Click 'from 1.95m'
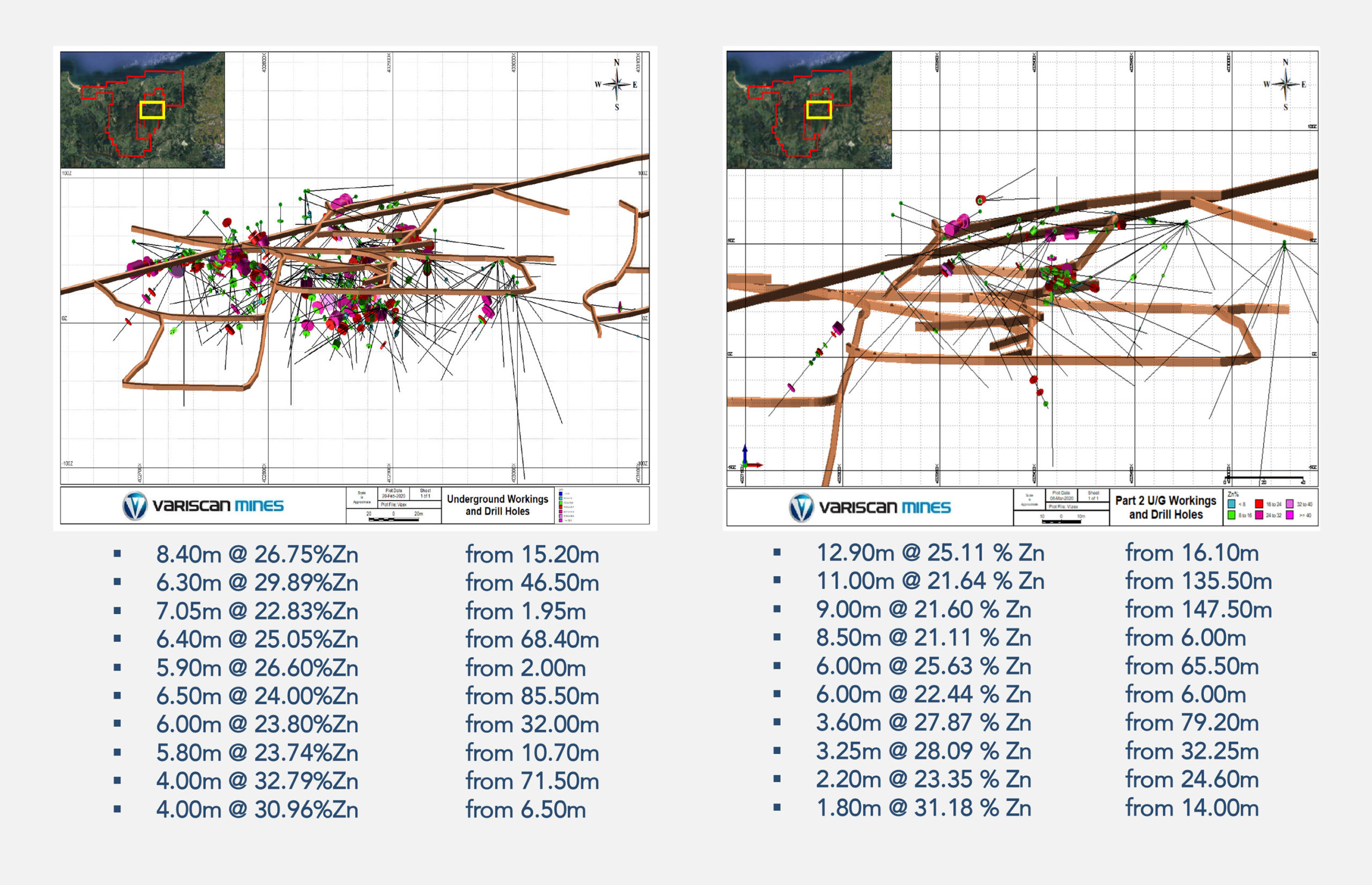1372x885 pixels. click(x=525, y=611)
